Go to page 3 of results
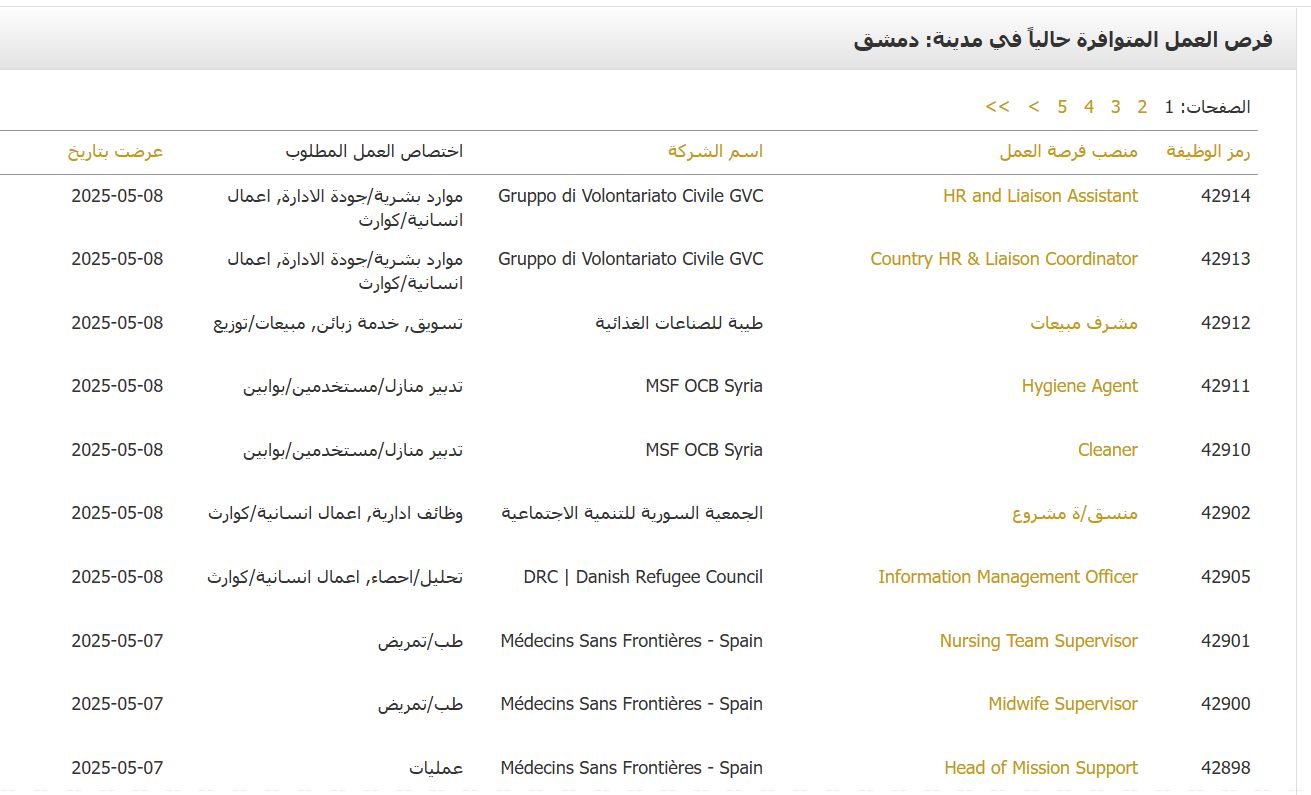This screenshot has height=795, width=1311. click(1115, 106)
